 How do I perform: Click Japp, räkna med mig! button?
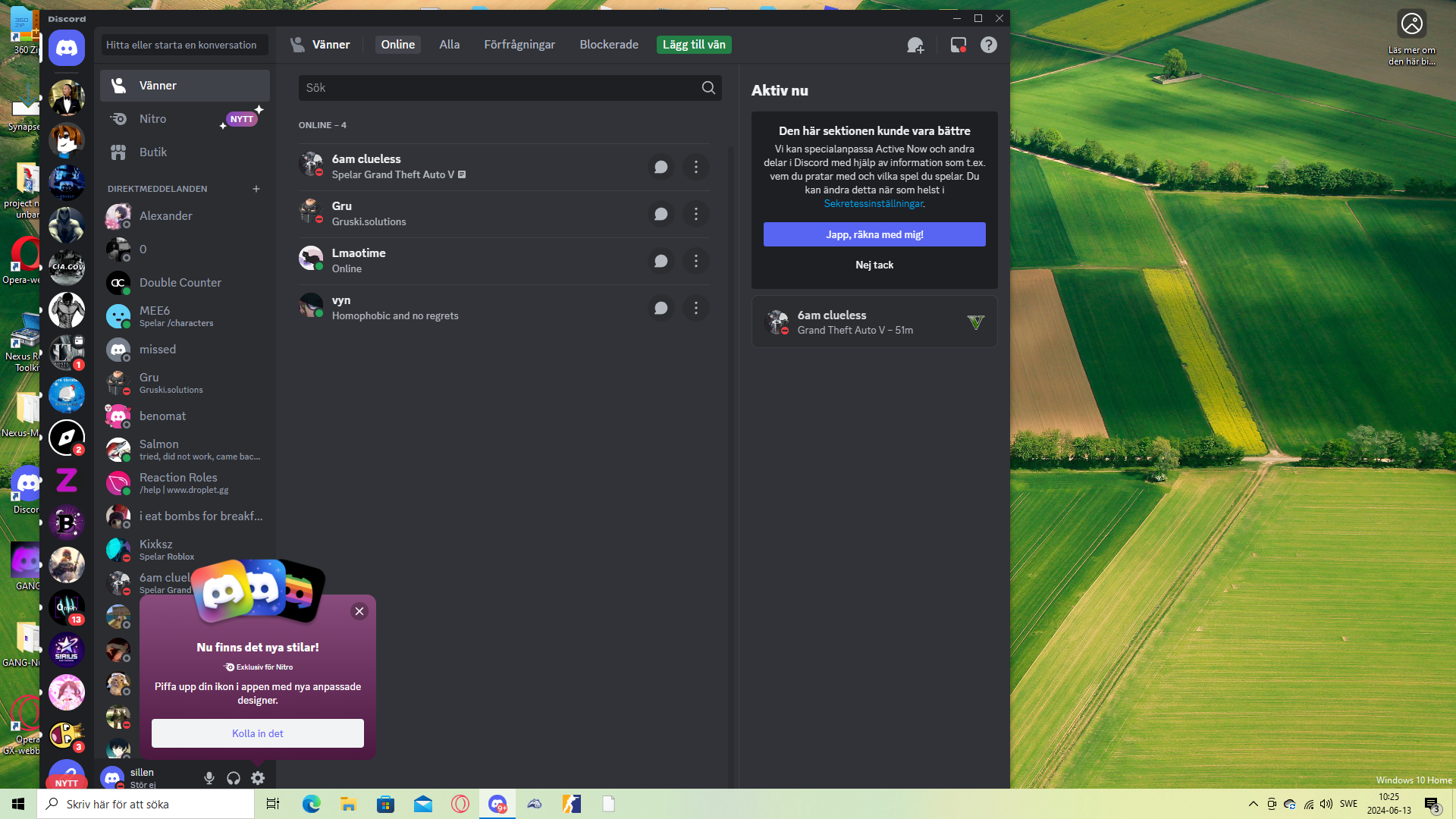874,234
